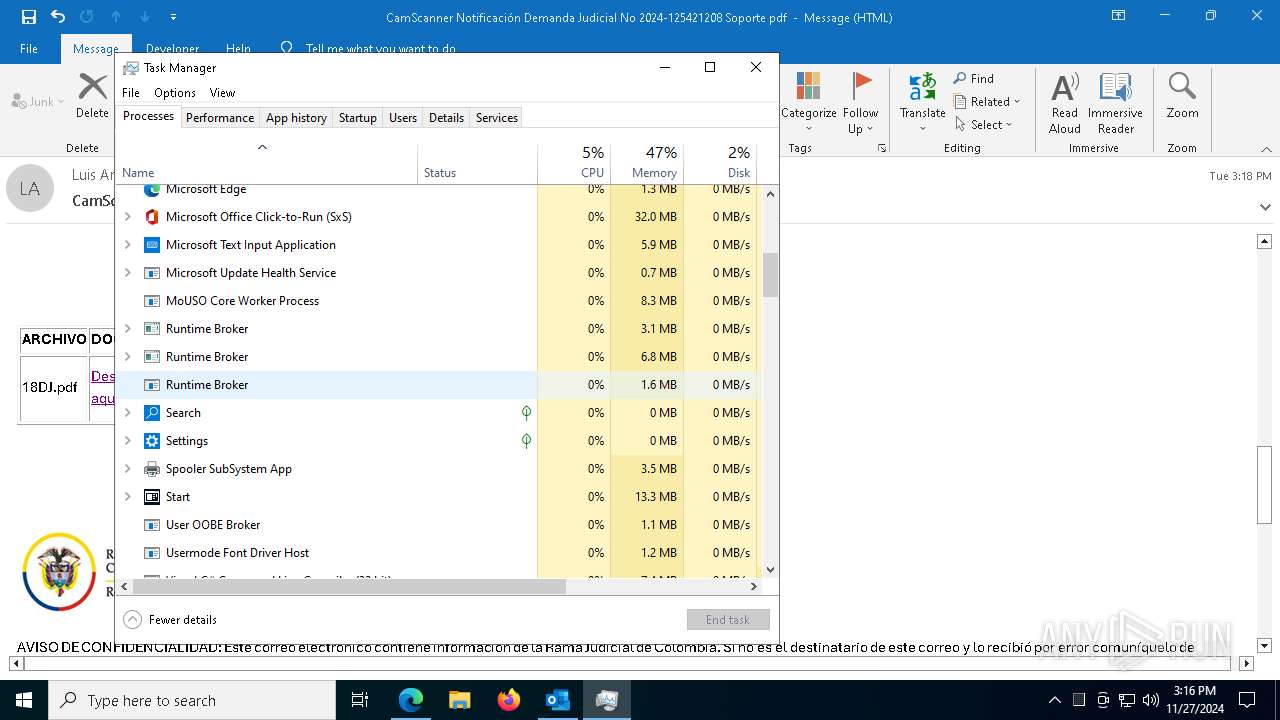Click the Start process icon

click(x=152, y=497)
